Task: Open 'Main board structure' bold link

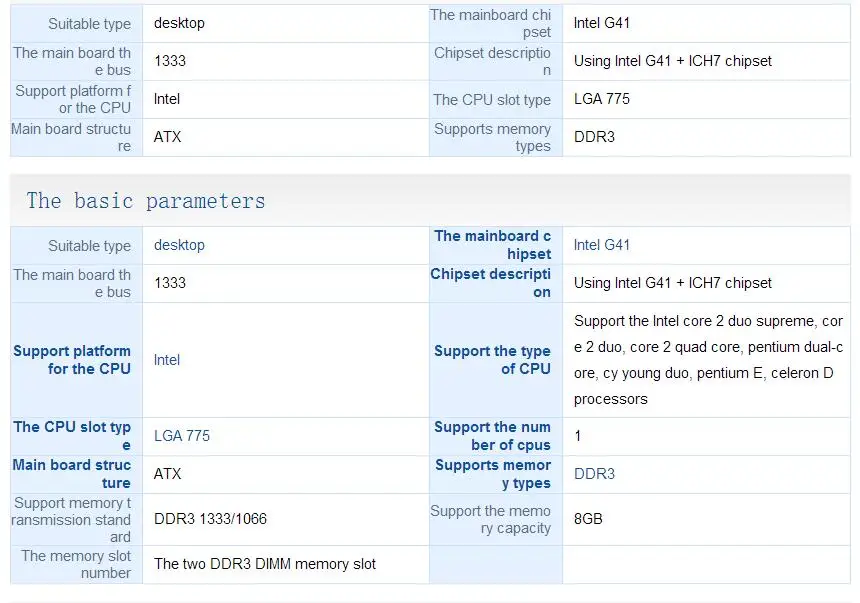Action: pyautogui.click(x=72, y=474)
